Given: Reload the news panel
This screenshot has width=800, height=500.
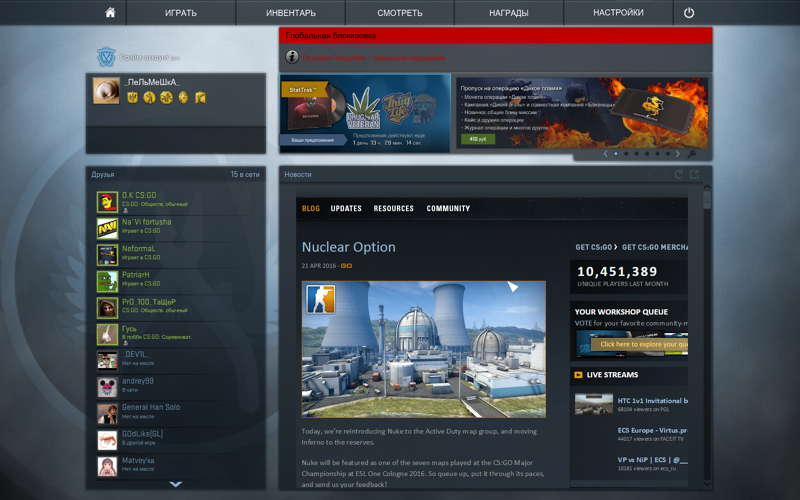Looking at the screenshot, I should pos(679,174).
